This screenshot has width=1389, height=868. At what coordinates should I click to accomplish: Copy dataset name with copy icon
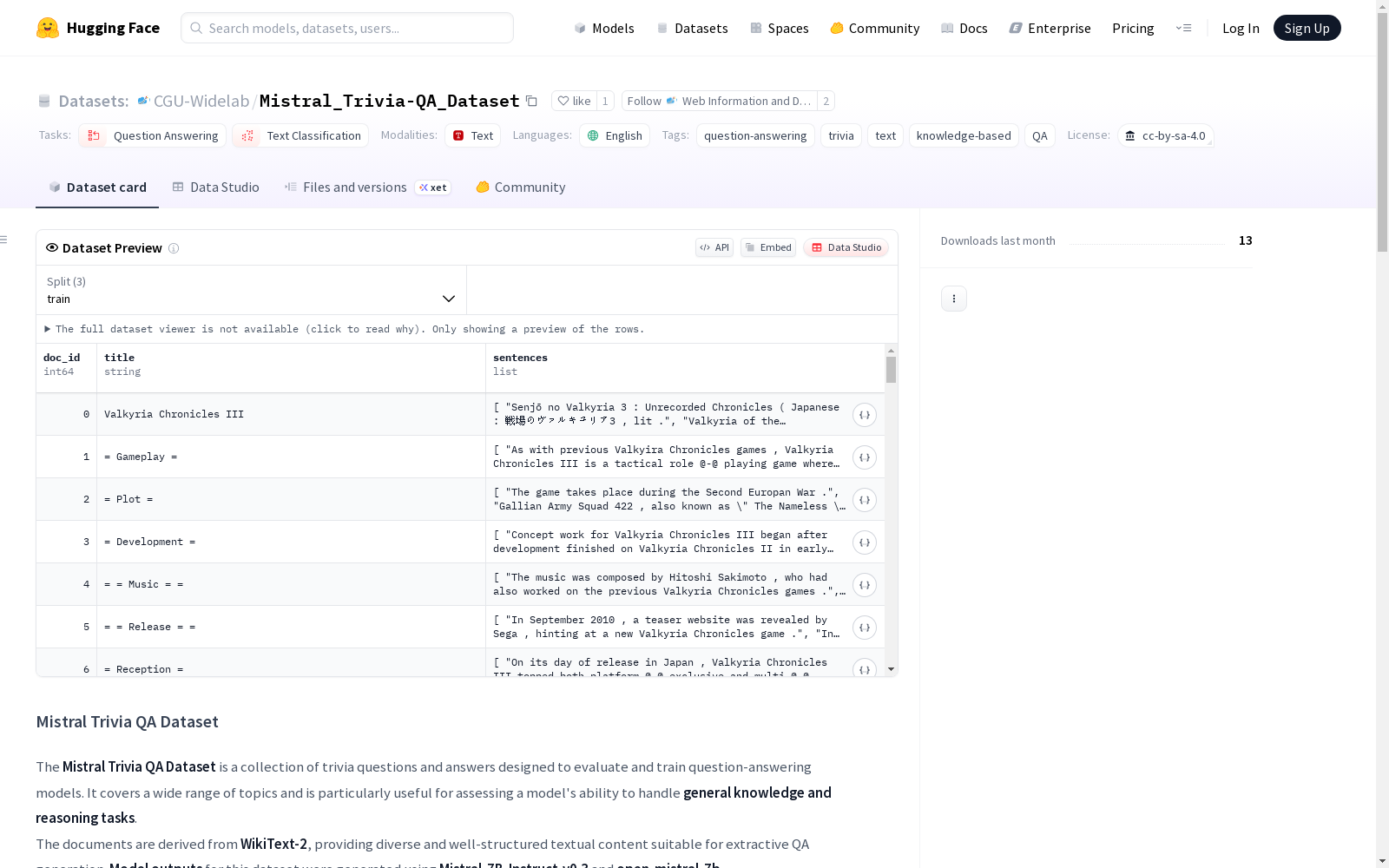pyautogui.click(x=531, y=101)
